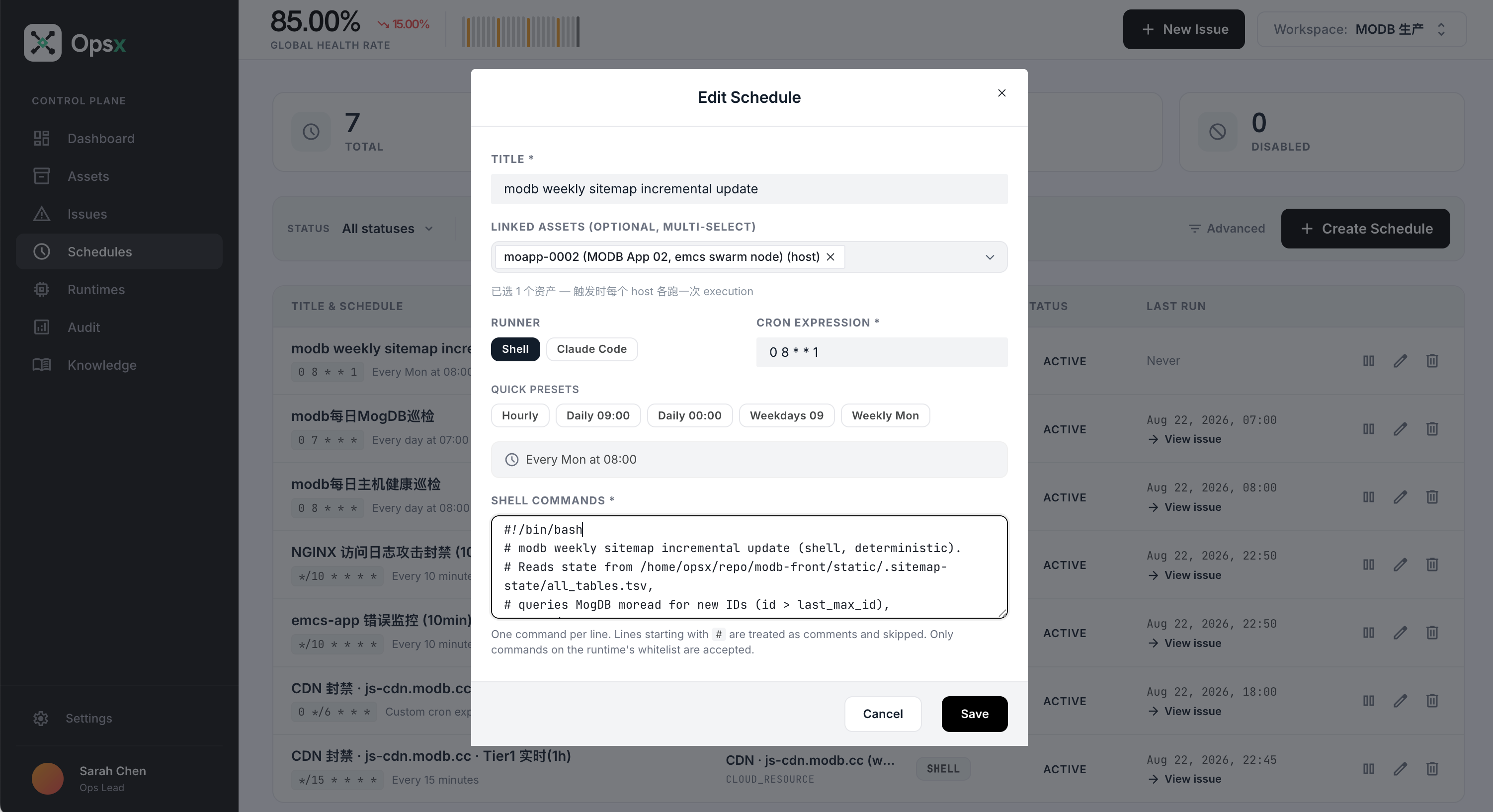Edit the modb weekly sitemap schedule
Screen dimensions: 1493x812
pos(1400,361)
